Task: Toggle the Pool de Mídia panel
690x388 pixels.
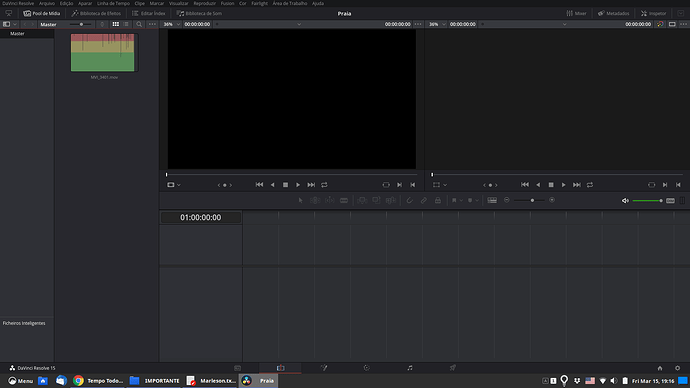Action: tap(42, 13)
